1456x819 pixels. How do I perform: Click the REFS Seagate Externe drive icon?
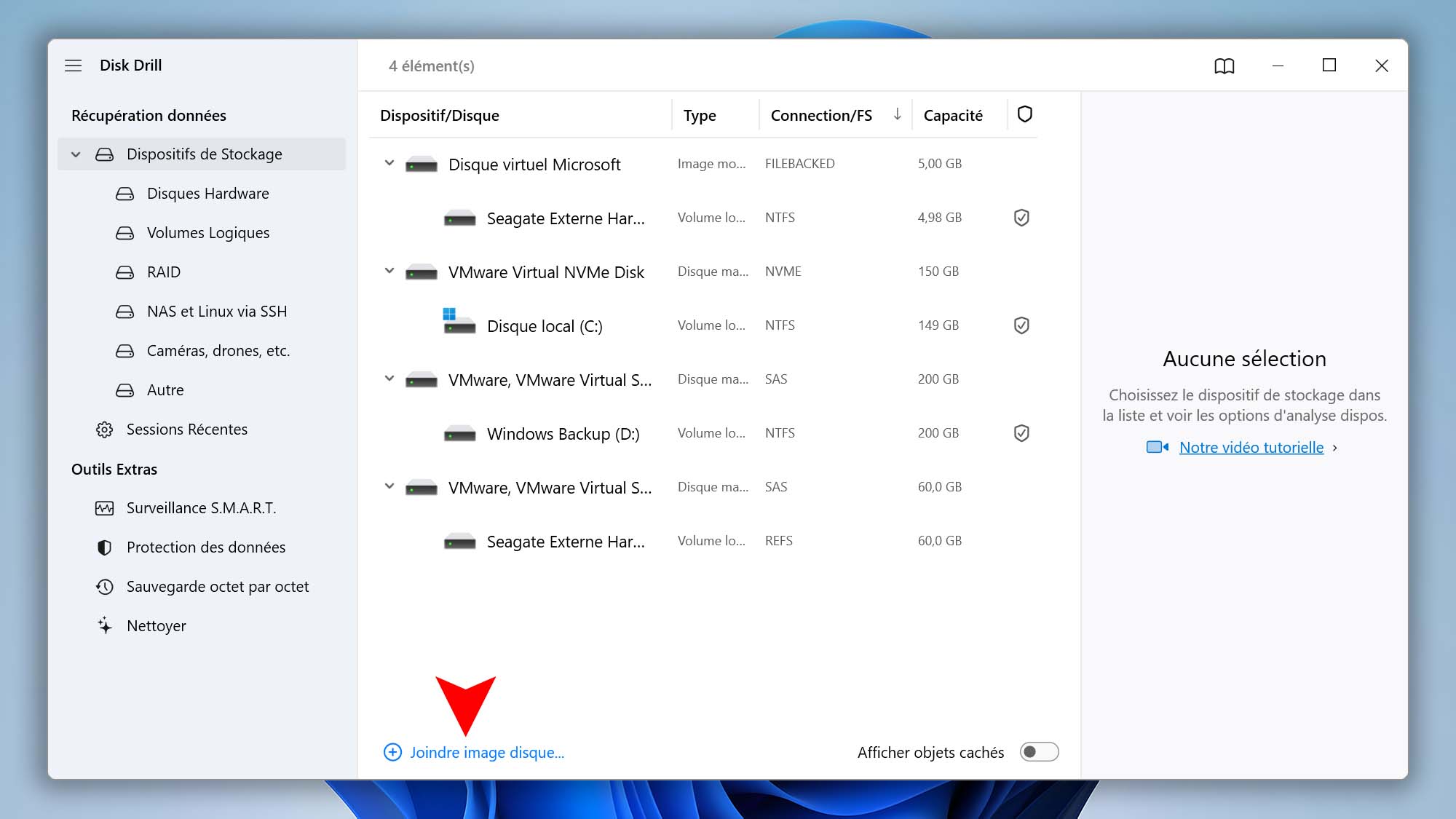(459, 542)
